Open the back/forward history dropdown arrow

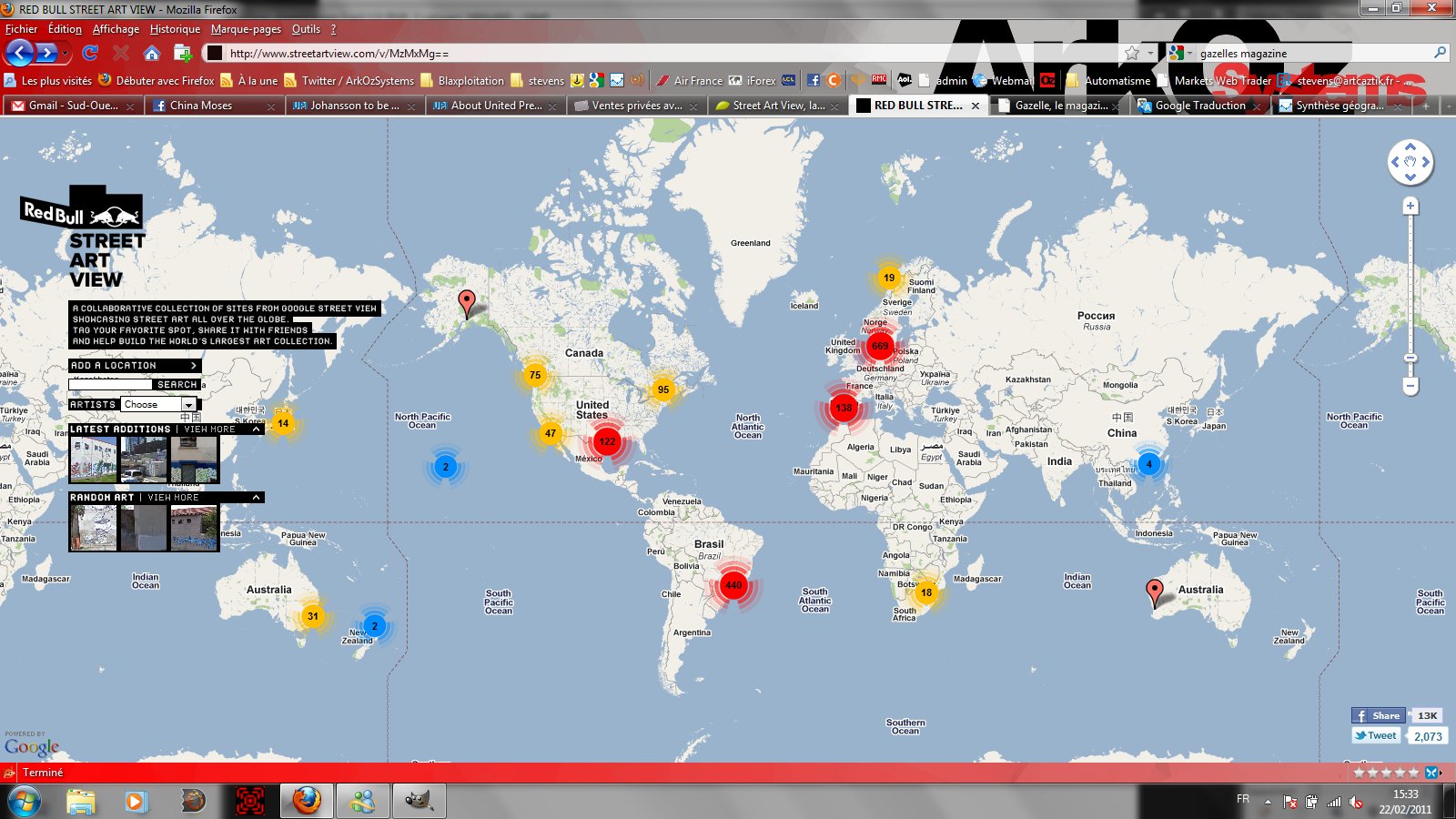[x=66, y=54]
